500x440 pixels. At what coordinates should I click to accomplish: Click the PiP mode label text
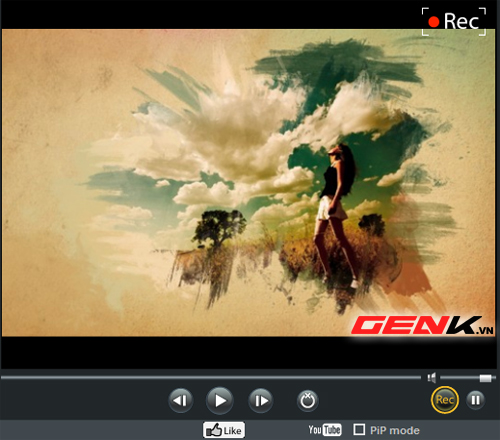pos(395,430)
